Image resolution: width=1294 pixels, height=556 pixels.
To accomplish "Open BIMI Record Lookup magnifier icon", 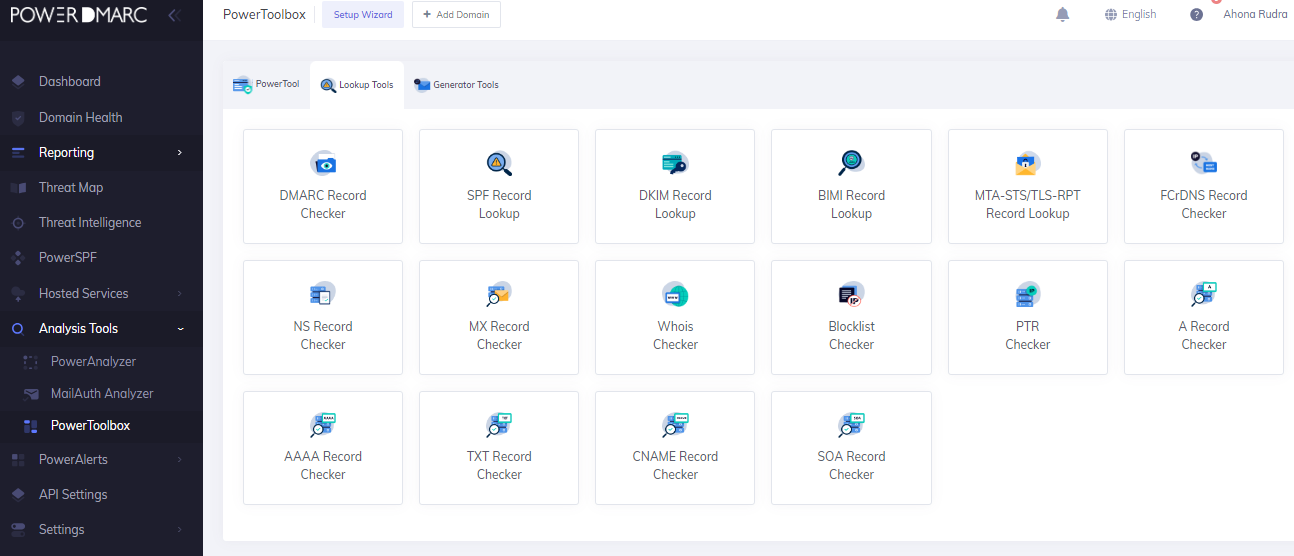I will point(851,163).
